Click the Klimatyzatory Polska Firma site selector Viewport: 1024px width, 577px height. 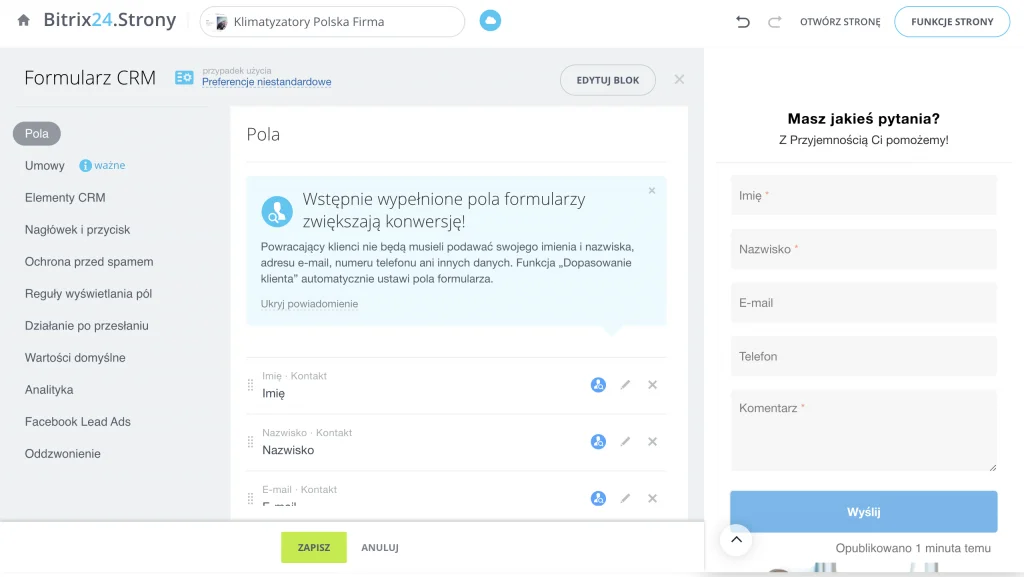(332, 22)
